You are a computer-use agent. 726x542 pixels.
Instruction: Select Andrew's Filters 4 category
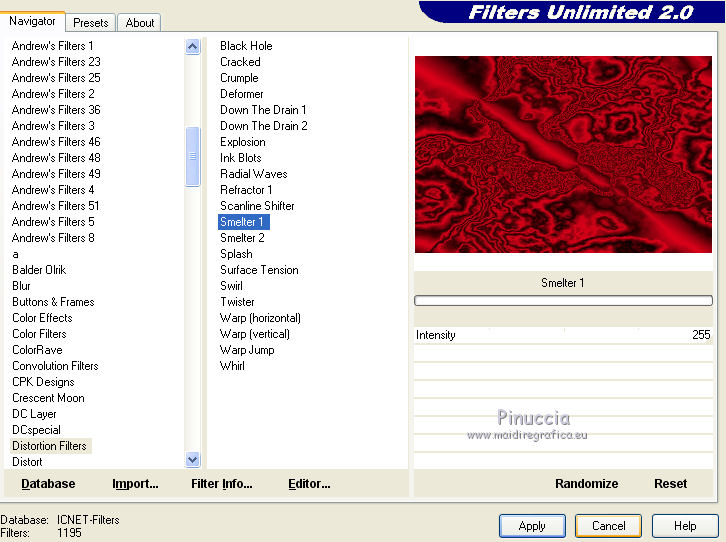coord(53,190)
